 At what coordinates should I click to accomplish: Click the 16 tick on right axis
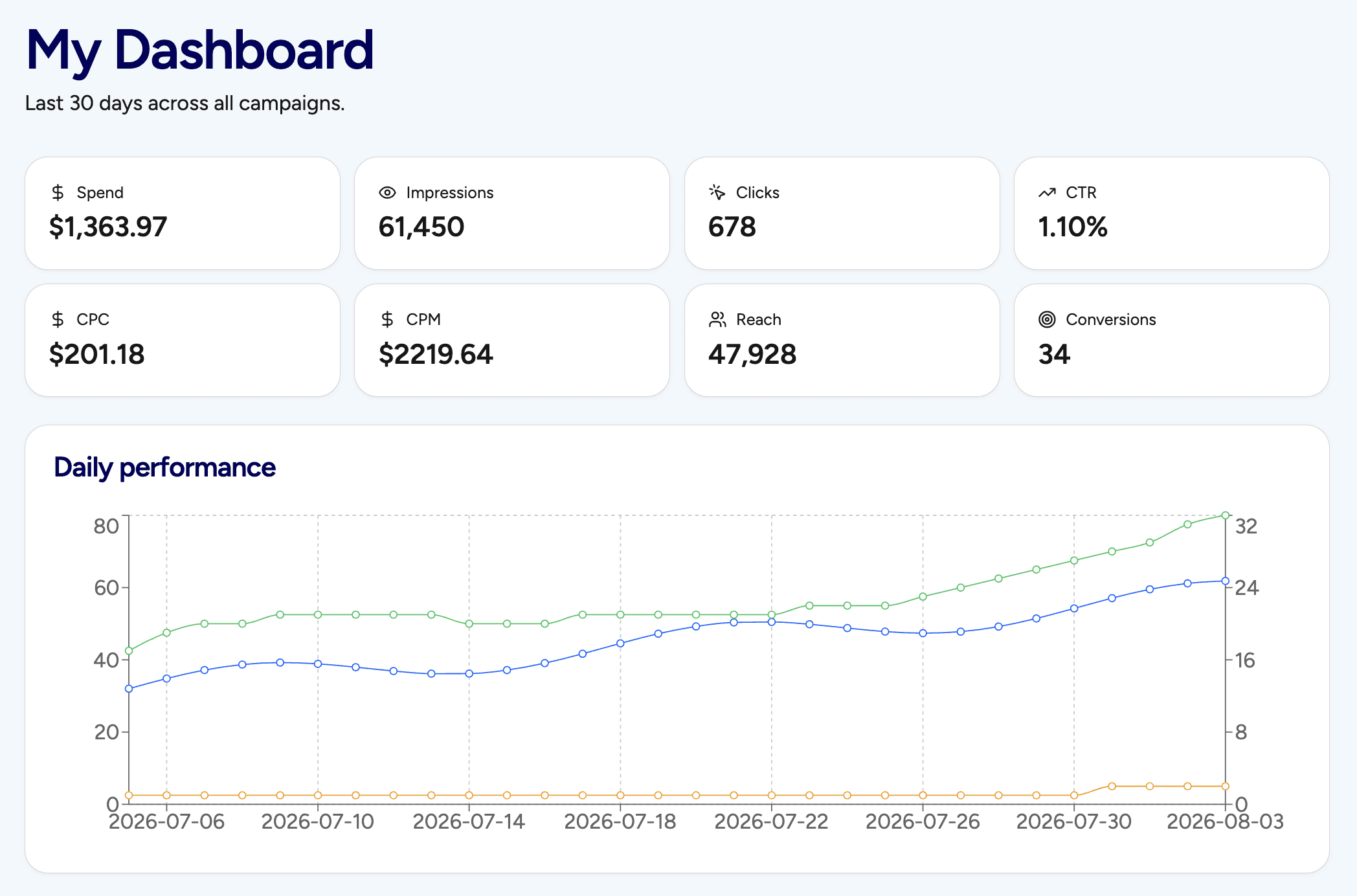coord(1245,661)
